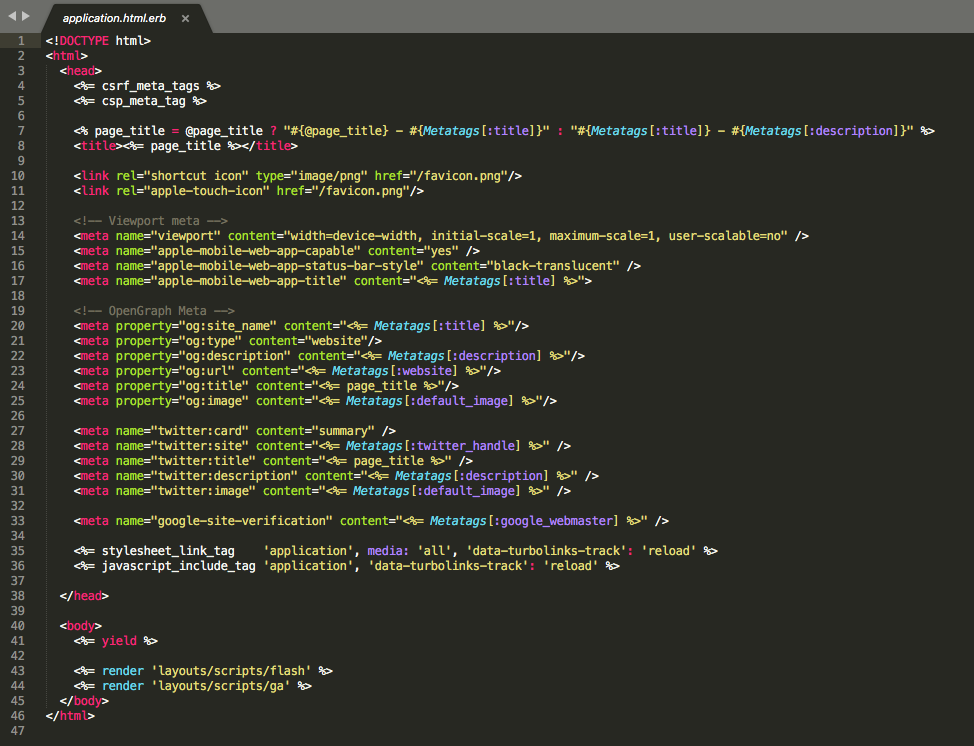Click Metatags[:website] on line 23
Screen dimensions: 974x746
click(x=394, y=371)
